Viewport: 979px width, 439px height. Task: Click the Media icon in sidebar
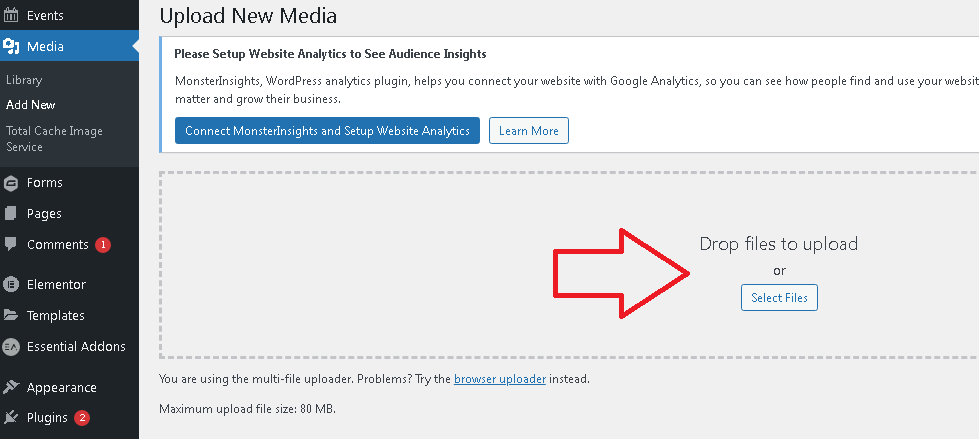coord(11,46)
